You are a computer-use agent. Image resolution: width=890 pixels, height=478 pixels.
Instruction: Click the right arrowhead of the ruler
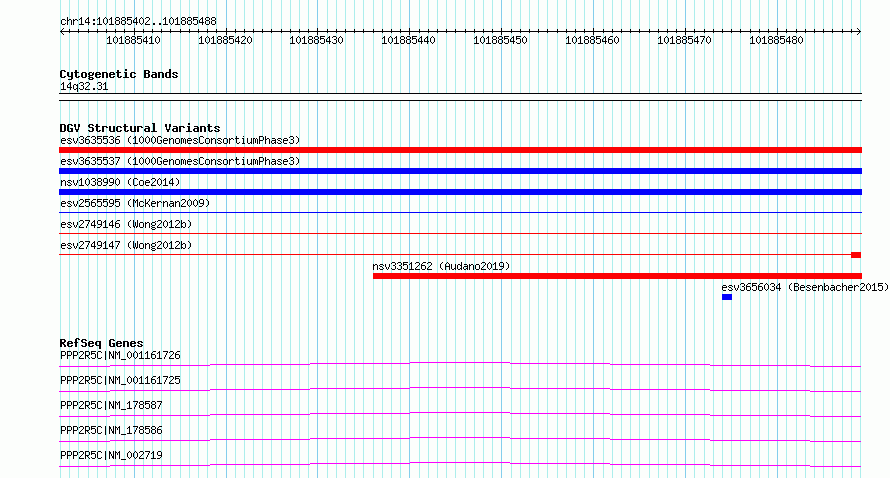(x=859, y=32)
